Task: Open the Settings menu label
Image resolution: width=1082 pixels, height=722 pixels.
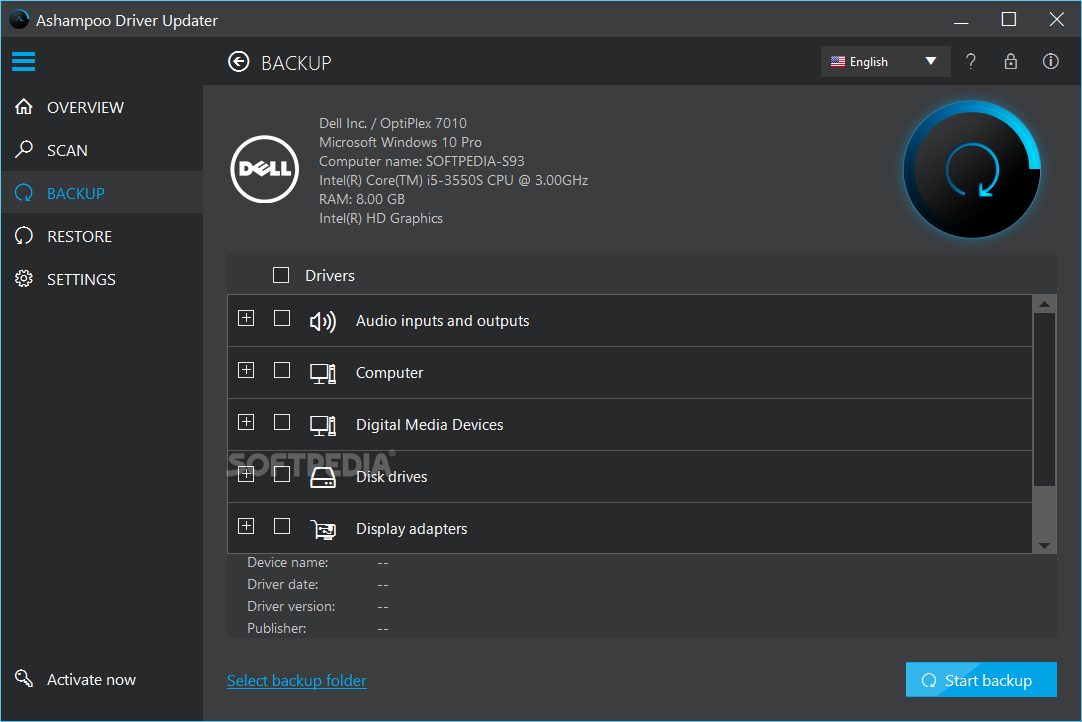Action: point(81,280)
